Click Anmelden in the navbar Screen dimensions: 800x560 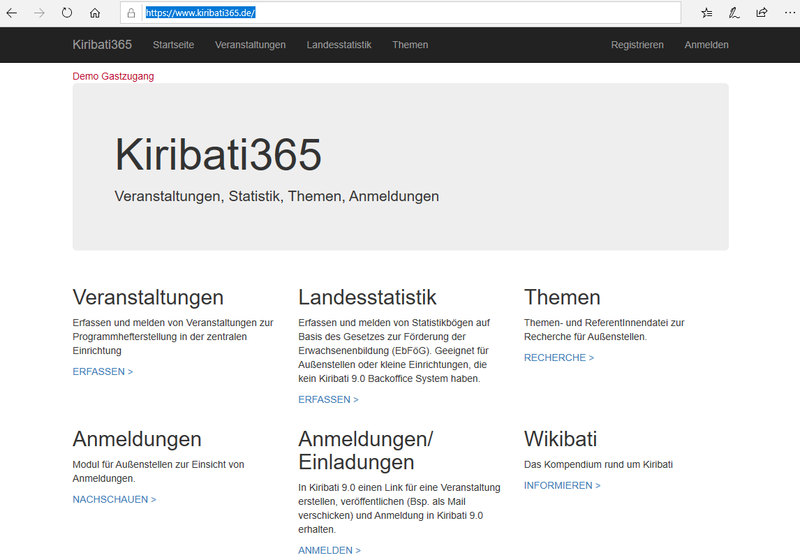click(x=707, y=45)
